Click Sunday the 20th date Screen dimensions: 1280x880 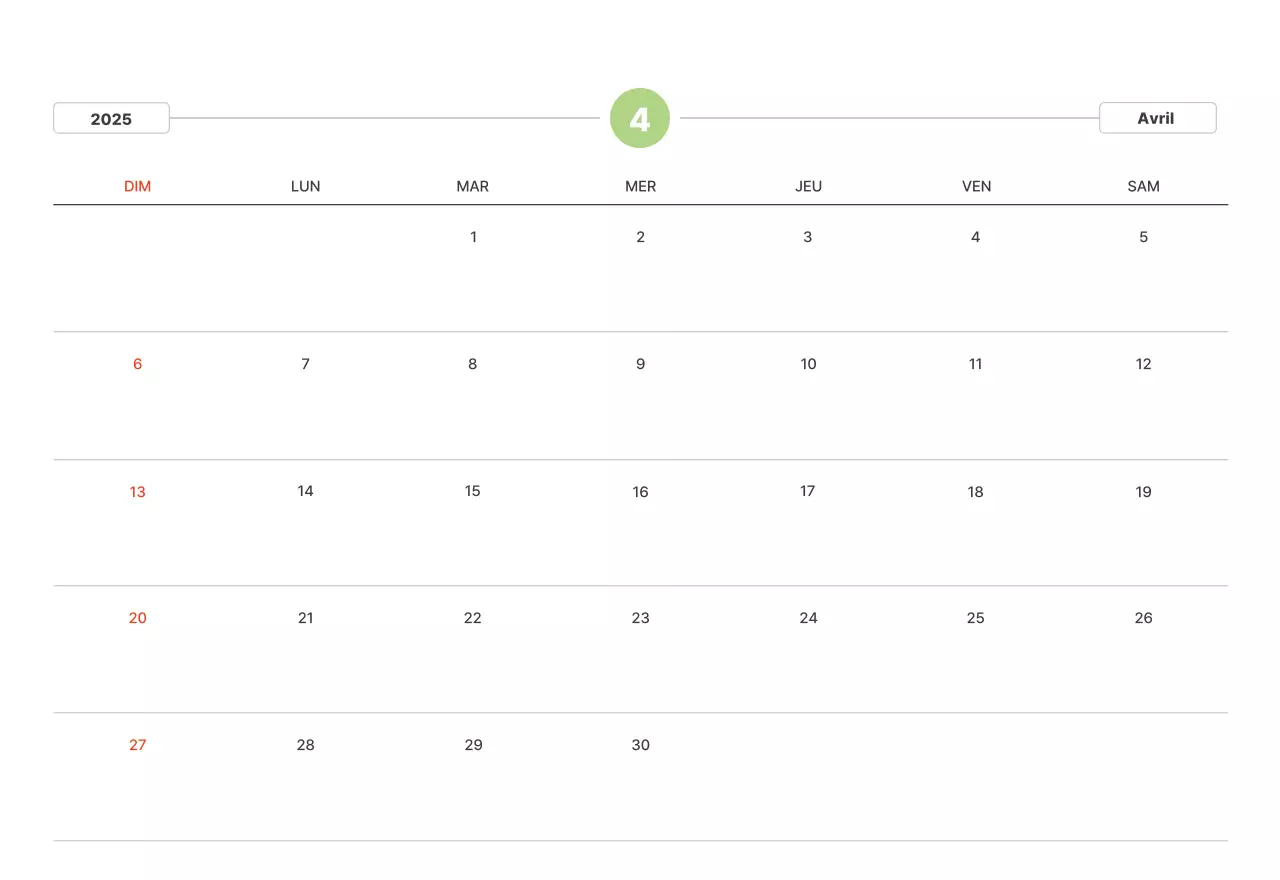tap(138, 618)
